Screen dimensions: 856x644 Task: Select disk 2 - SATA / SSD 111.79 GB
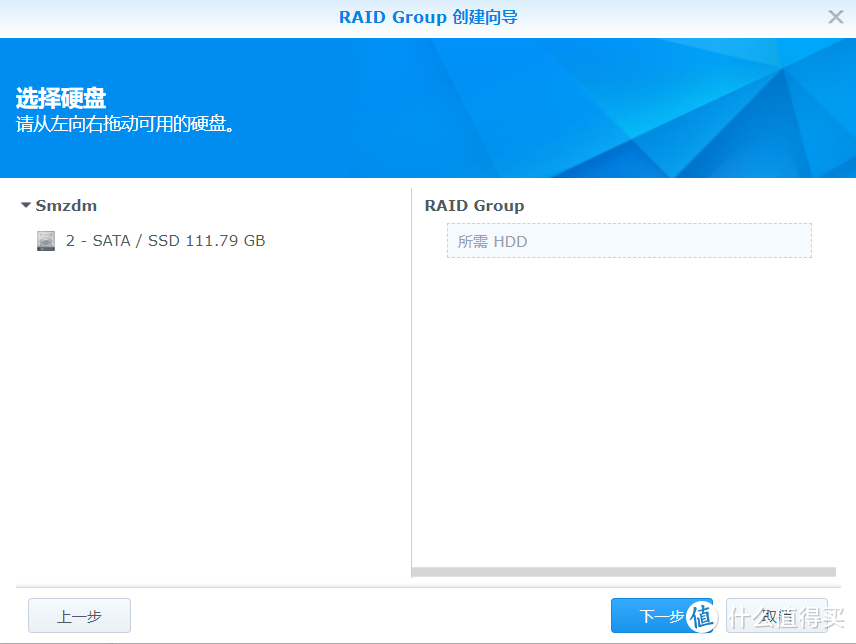[x=165, y=241]
